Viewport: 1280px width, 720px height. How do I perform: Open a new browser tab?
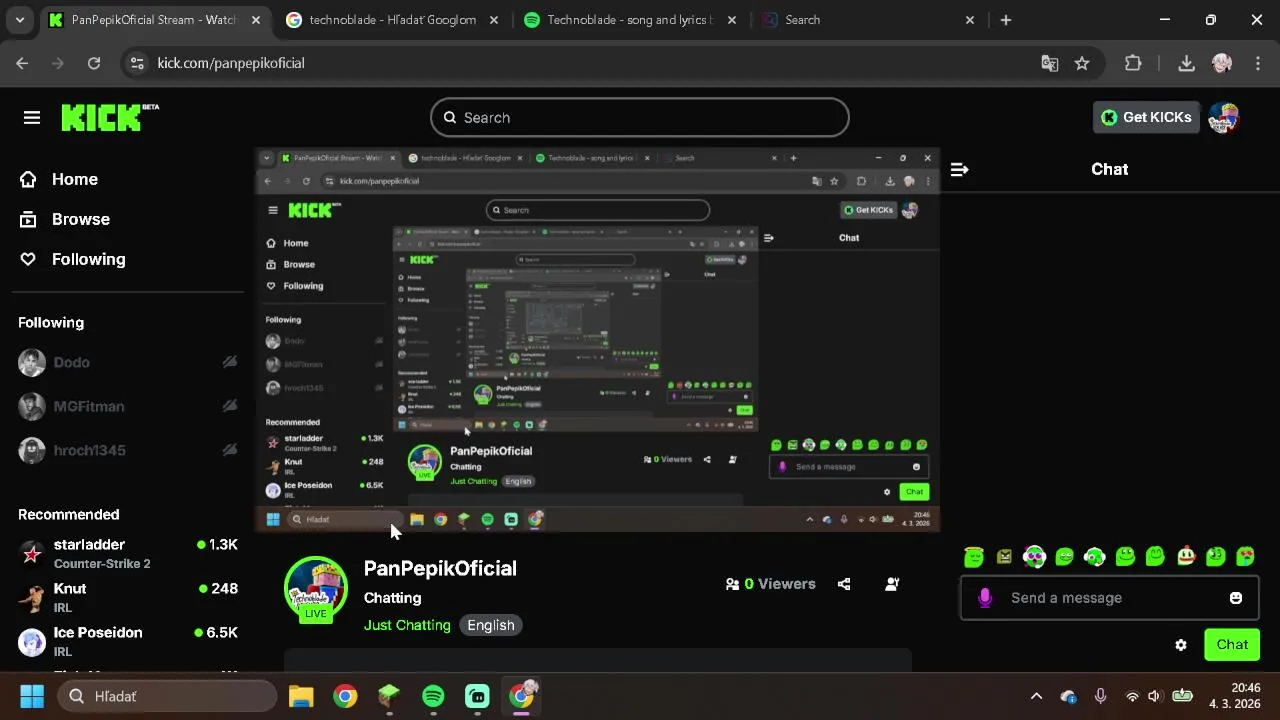tap(1006, 20)
